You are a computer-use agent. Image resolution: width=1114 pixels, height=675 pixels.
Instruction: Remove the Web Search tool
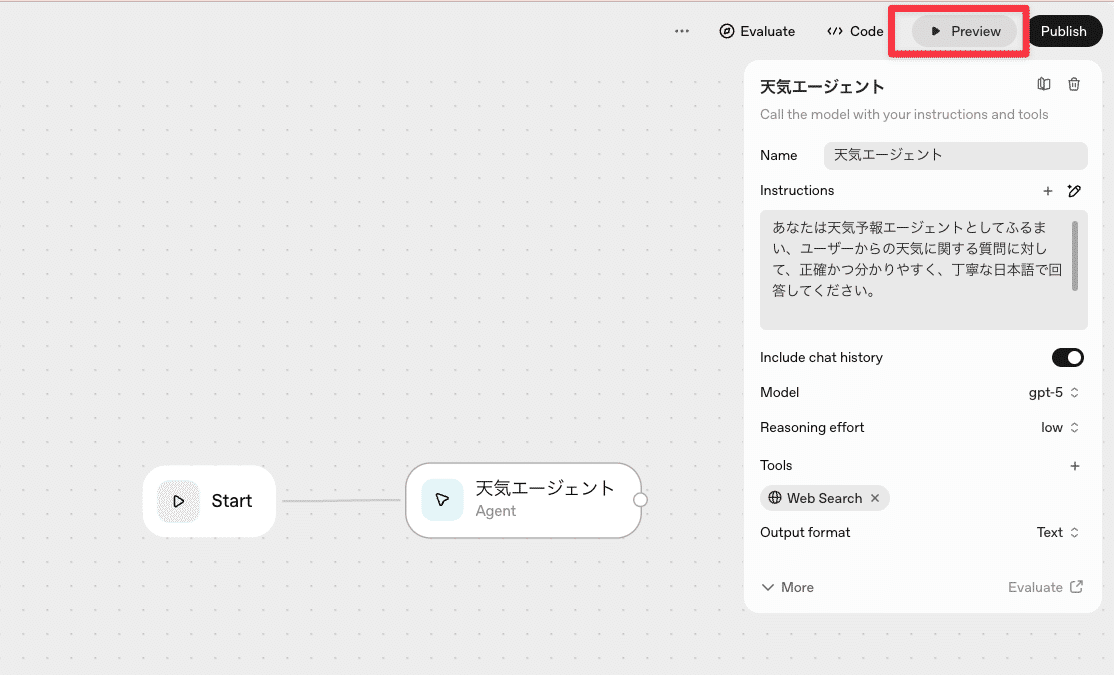(875, 498)
